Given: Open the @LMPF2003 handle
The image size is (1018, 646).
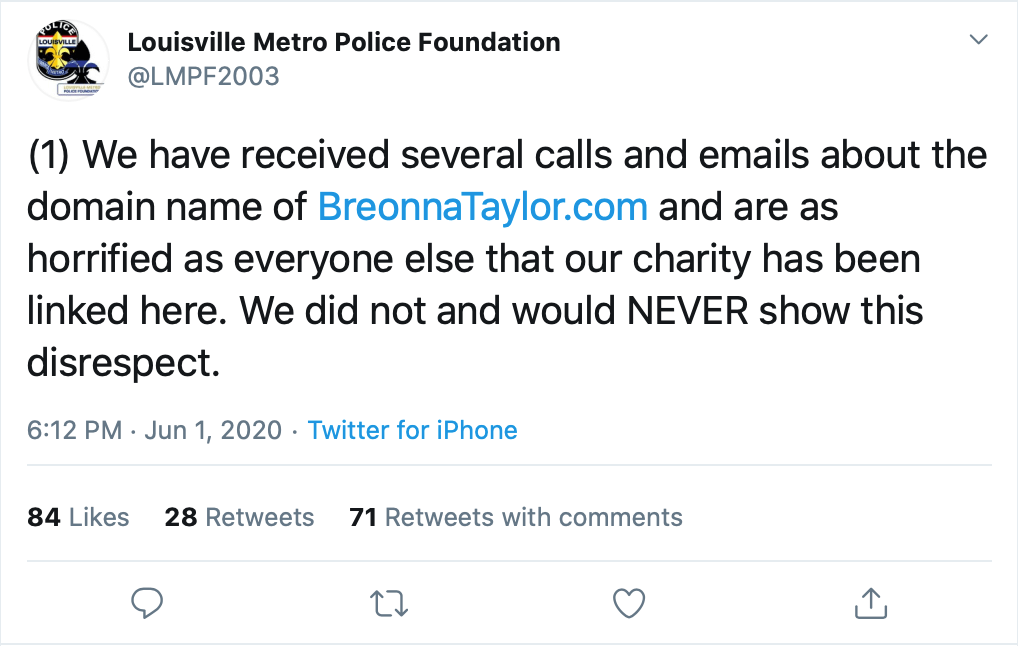Looking at the screenshot, I should coord(203,77).
